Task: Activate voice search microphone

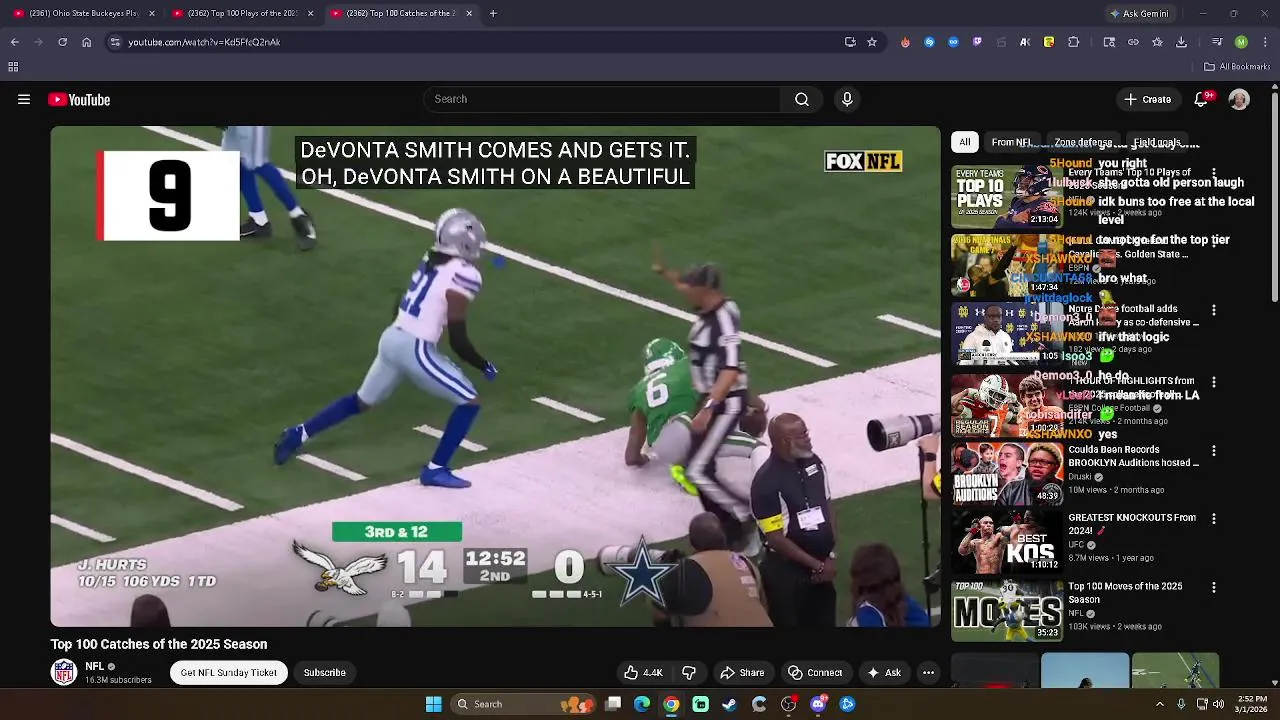Action: 847,99
